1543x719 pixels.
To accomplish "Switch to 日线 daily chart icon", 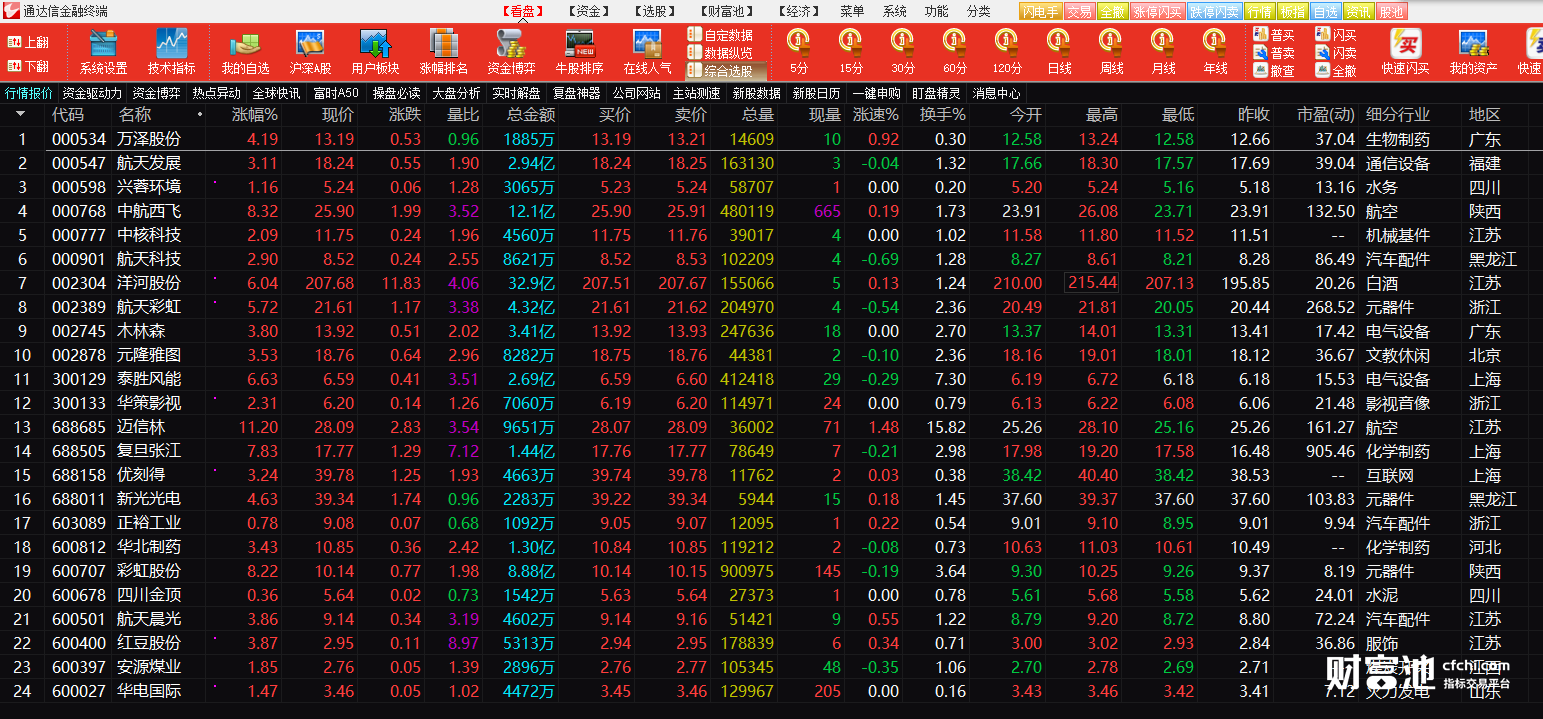I will tap(1059, 52).
